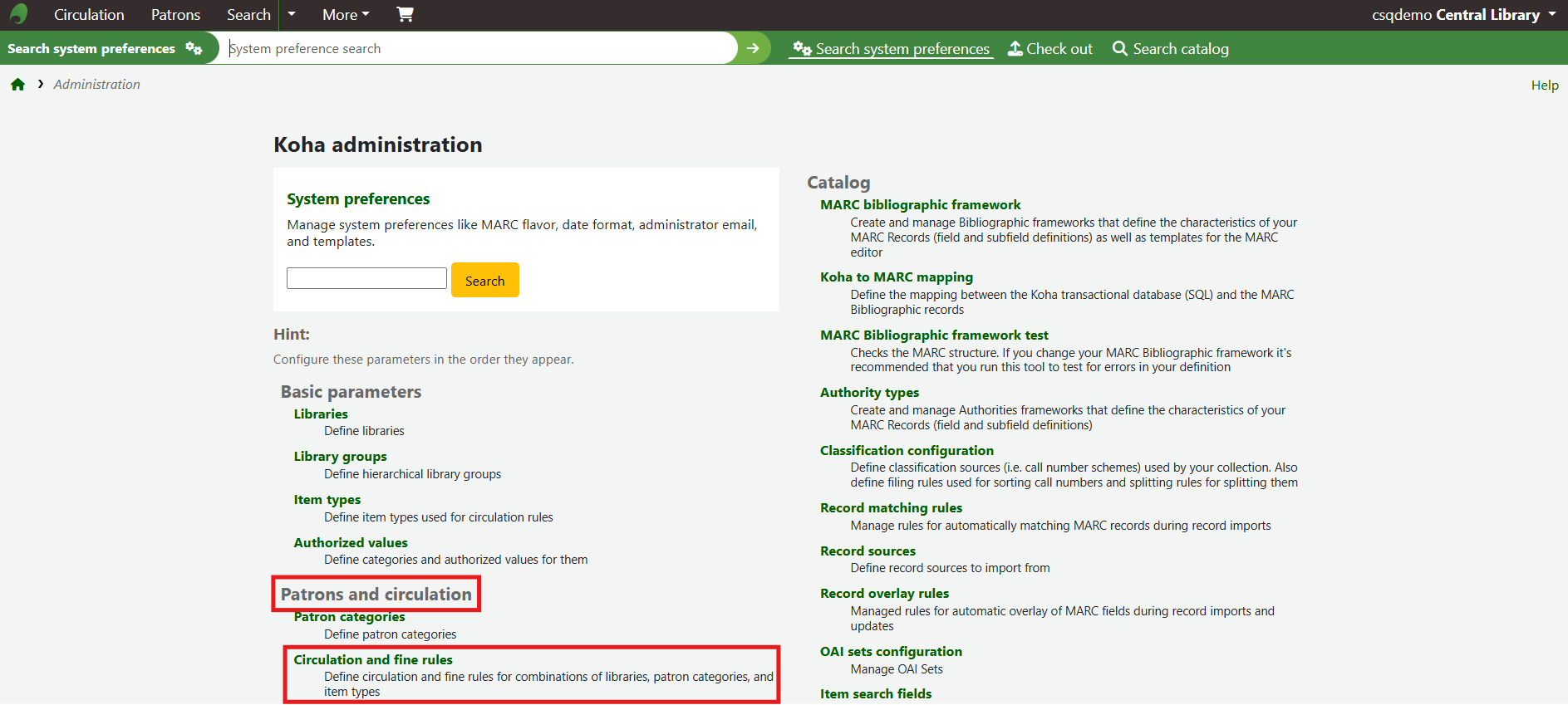The height and width of the screenshot is (705, 1568).
Task: Open the Circulation menu item
Action: coord(89,15)
